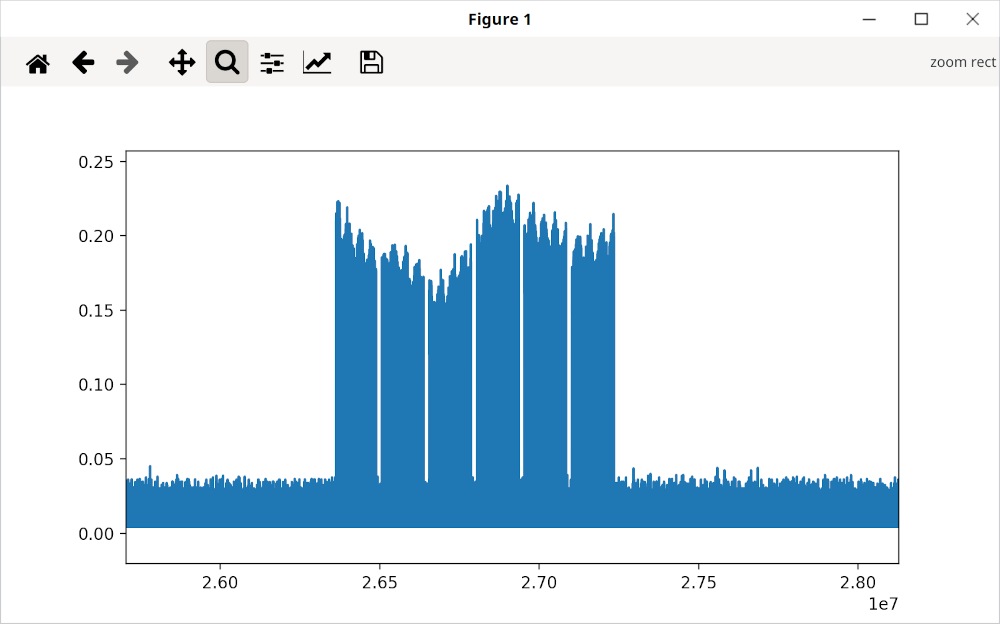The width and height of the screenshot is (1000, 624).
Task: Activate the Pan tool with four-arrow icon
Action: pyautogui.click(x=181, y=61)
